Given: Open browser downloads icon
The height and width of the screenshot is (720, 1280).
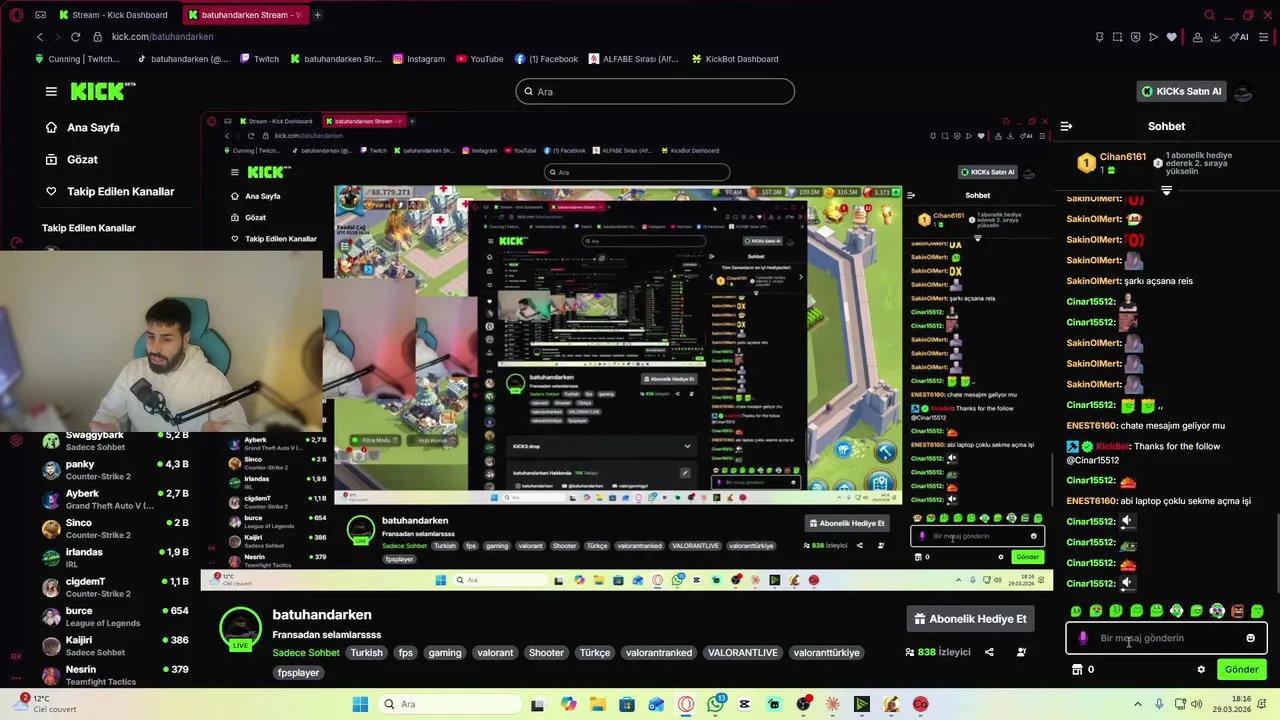Looking at the screenshot, I should tap(1215, 37).
